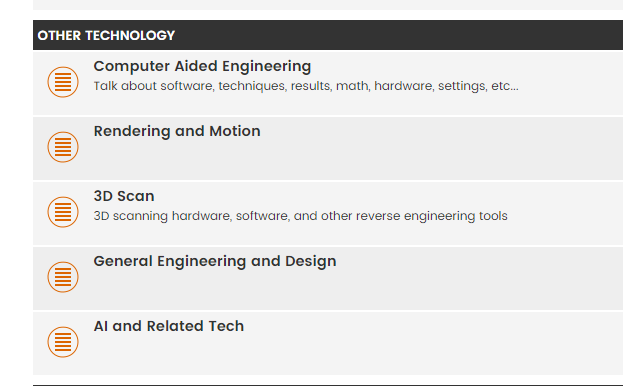Click the Rendering and Motion forum icon
The height and width of the screenshot is (386, 623).
(x=63, y=147)
